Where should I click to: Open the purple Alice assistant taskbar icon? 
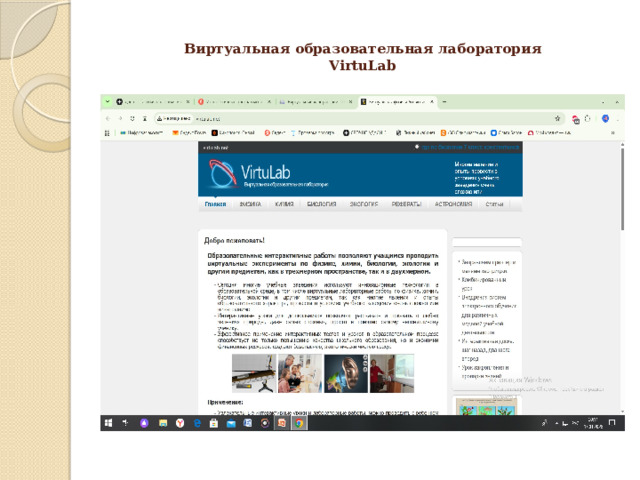pos(144,423)
